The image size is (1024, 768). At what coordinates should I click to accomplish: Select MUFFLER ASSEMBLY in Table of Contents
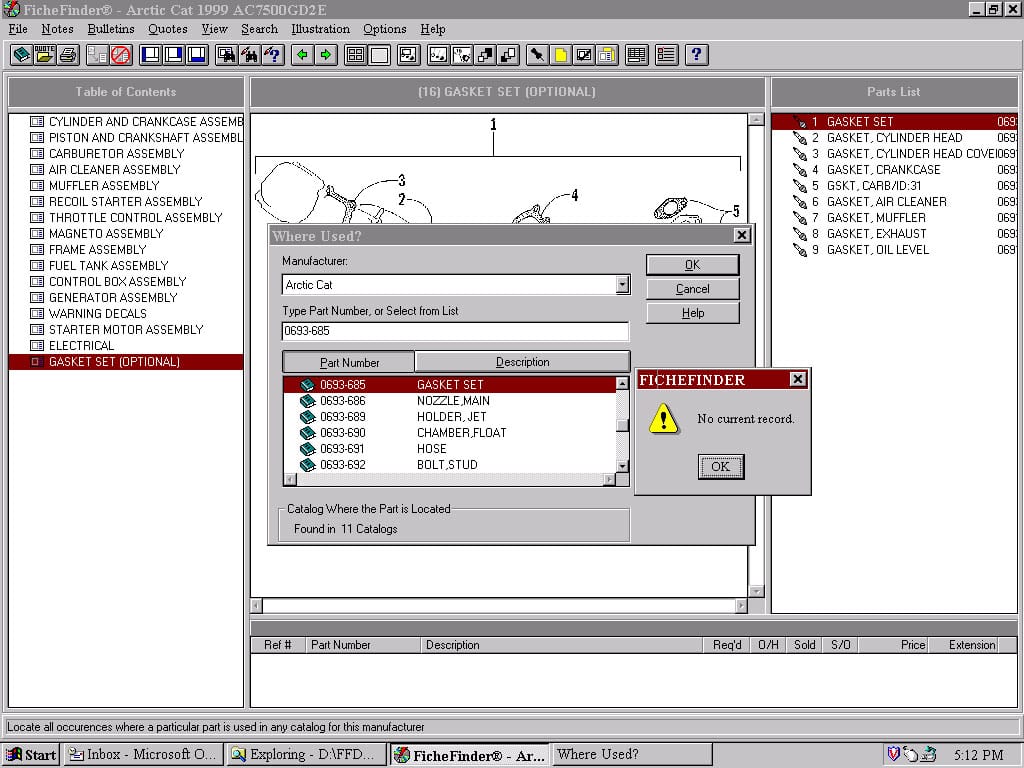click(x=104, y=186)
